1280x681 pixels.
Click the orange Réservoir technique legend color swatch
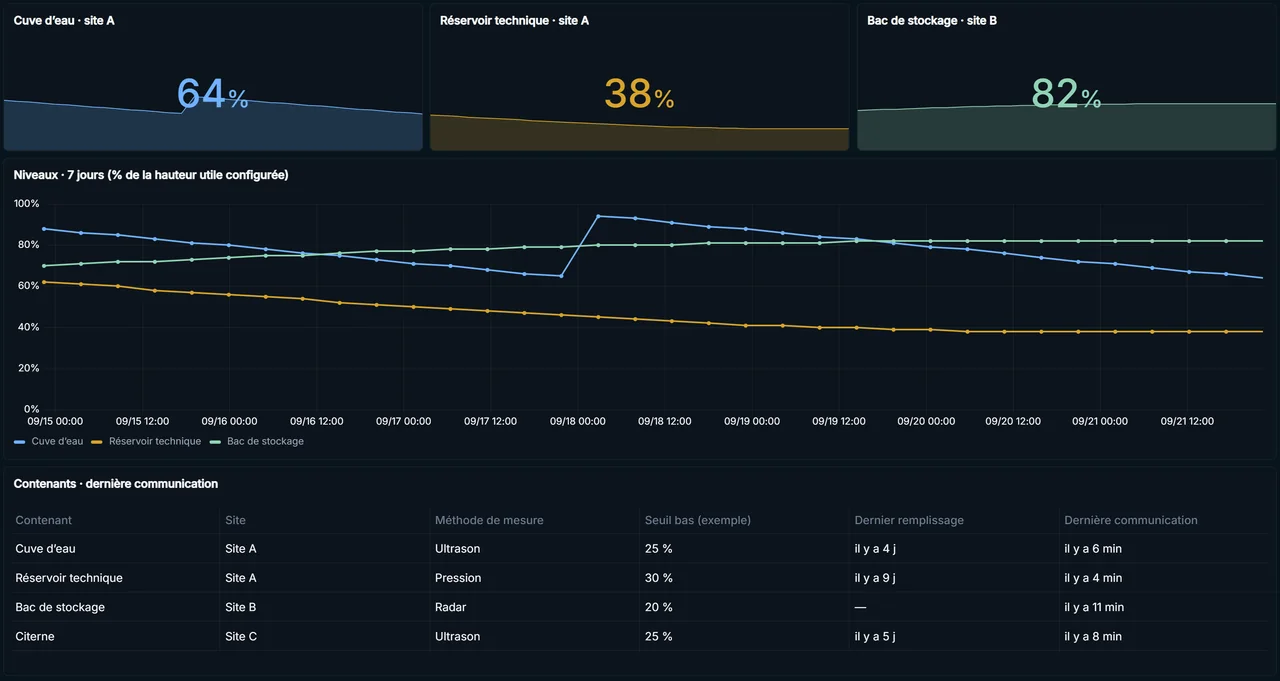click(x=97, y=441)
